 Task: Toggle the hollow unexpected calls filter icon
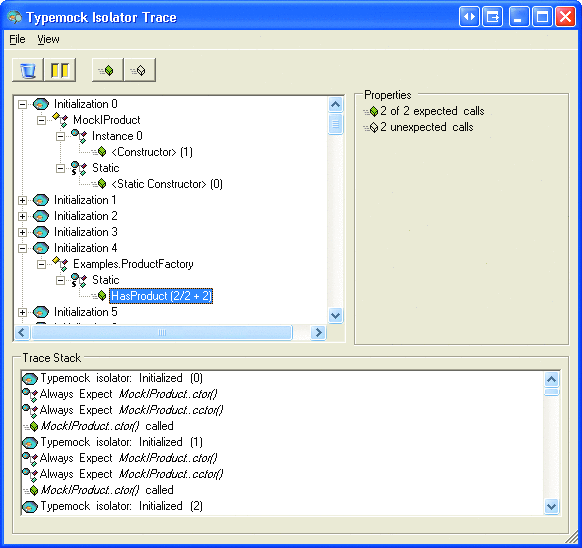pos(140,70)
